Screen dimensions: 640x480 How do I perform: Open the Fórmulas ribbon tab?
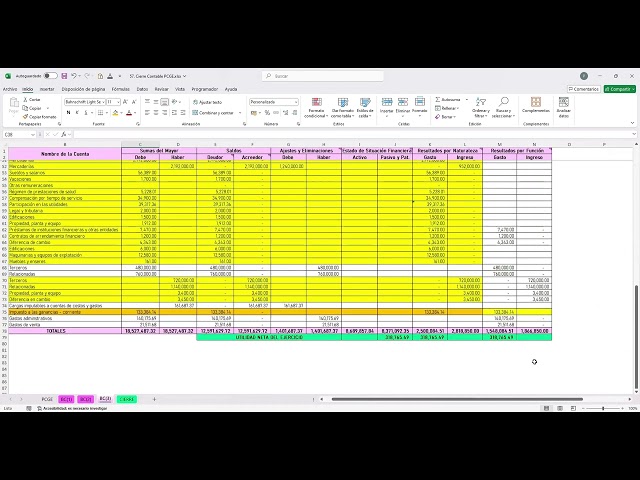pos(120,89)
